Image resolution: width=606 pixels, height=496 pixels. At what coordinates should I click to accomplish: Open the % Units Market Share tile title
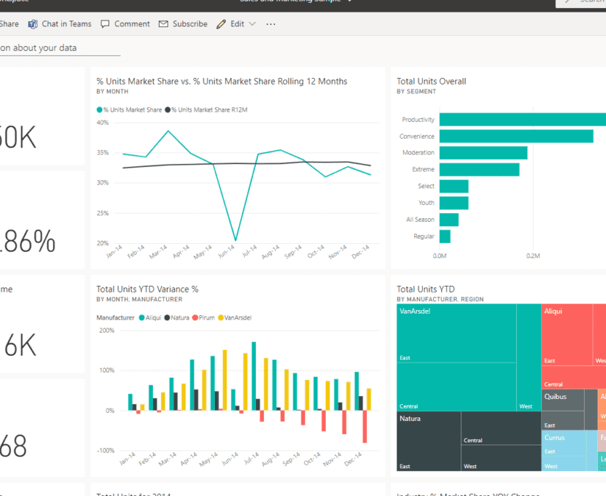coord(221,82)
